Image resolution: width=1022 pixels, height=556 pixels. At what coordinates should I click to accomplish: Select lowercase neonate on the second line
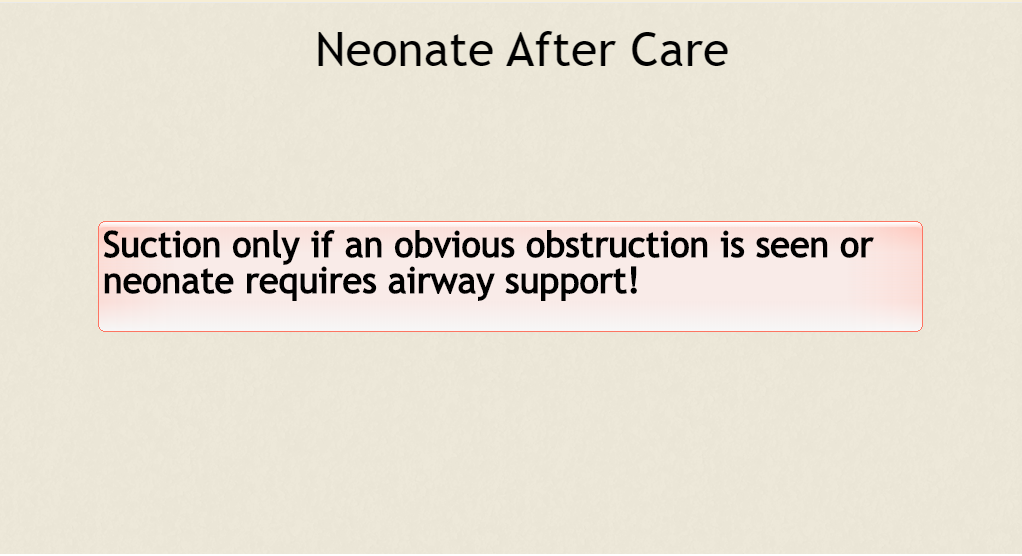click(168, 282)
